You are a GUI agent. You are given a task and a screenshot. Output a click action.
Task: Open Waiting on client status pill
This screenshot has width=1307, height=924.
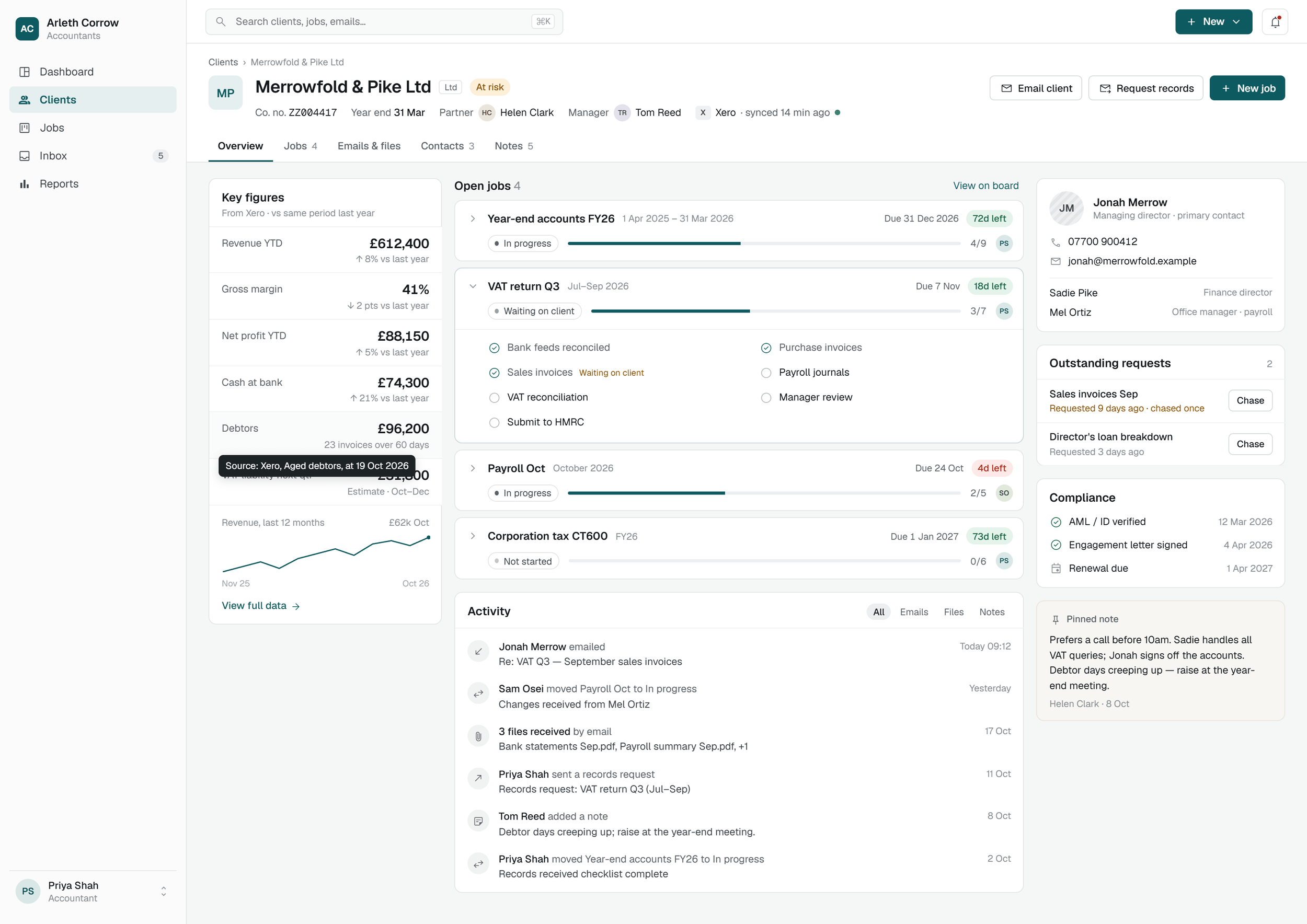click(534, 311)
